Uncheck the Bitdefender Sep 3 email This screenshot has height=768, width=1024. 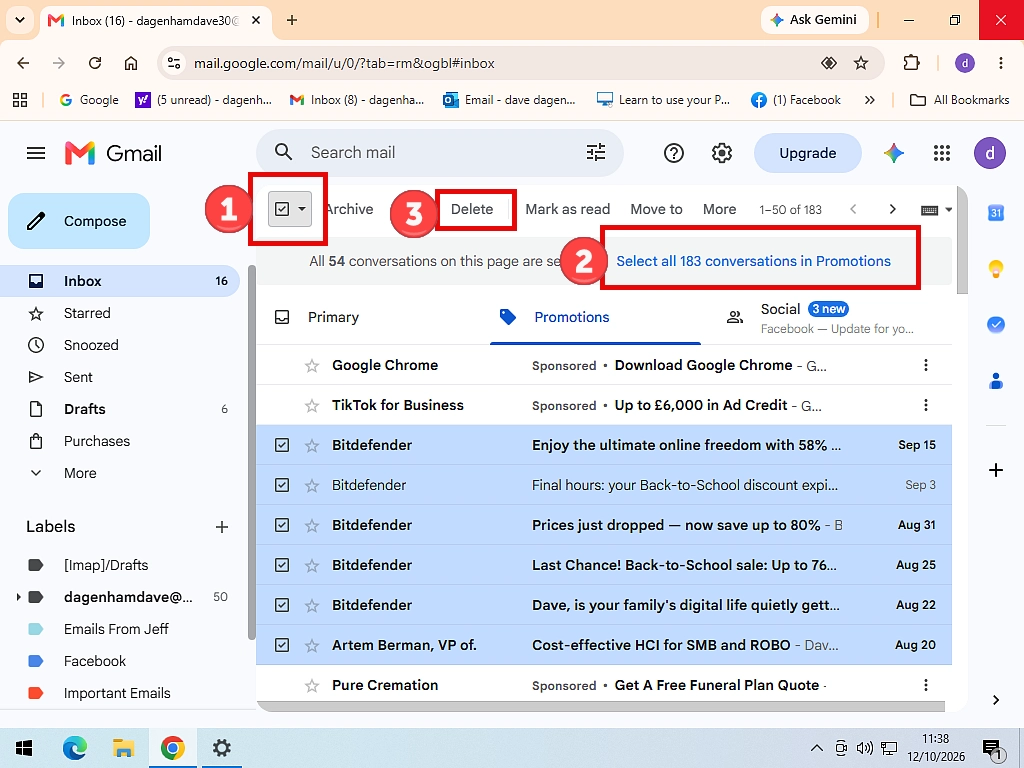coord(282,485)
